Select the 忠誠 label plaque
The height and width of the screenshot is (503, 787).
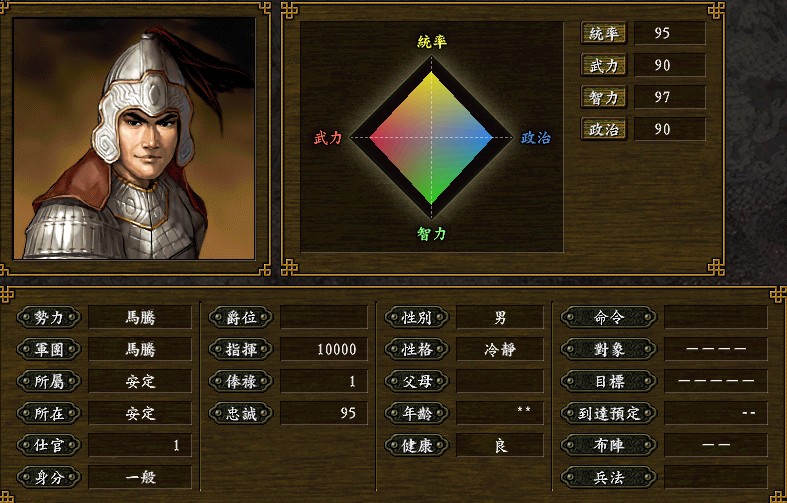coord(241,413)
